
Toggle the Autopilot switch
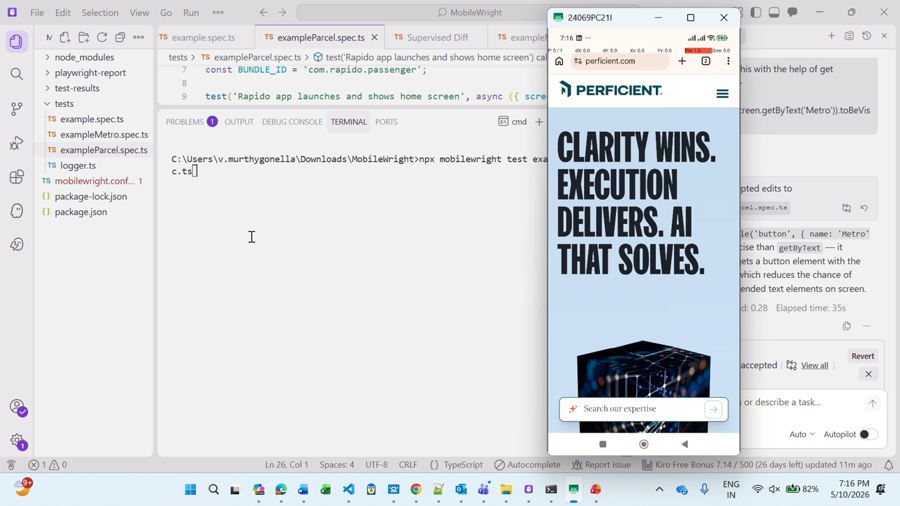click(x=868, y=434)
